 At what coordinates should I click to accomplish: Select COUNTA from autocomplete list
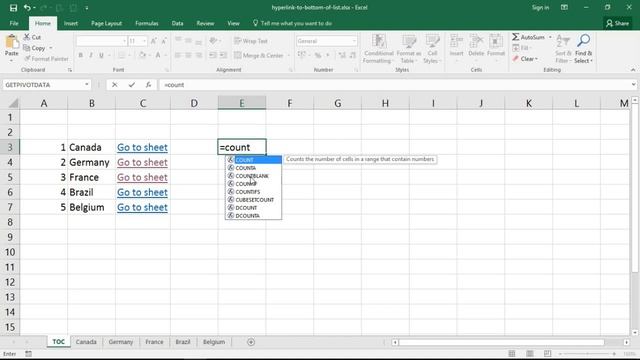tap(253, 168)
